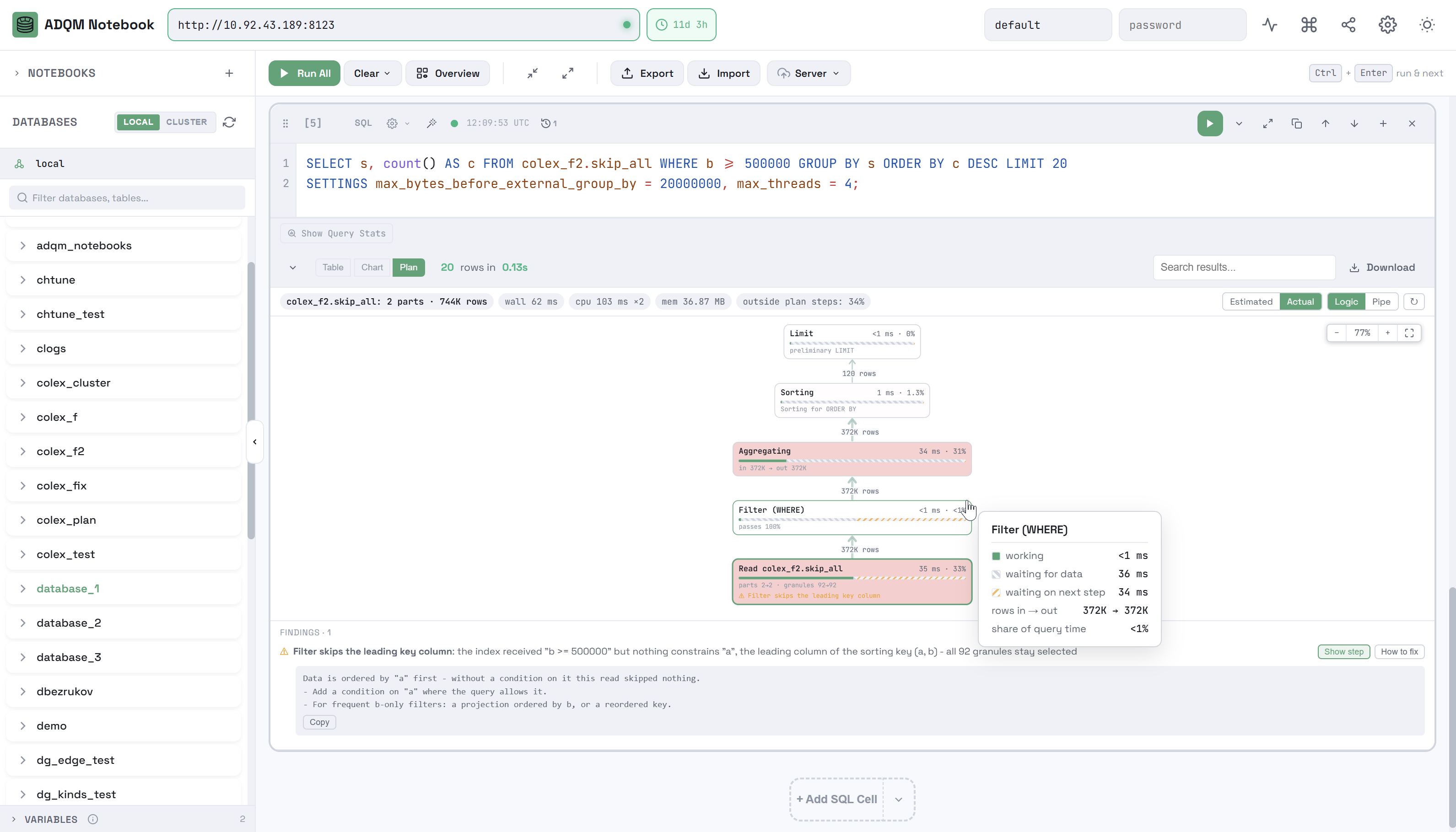Expand all cells icon in toolbar
The width and height of the screenshot is (1456, 832).
point(568,73)
